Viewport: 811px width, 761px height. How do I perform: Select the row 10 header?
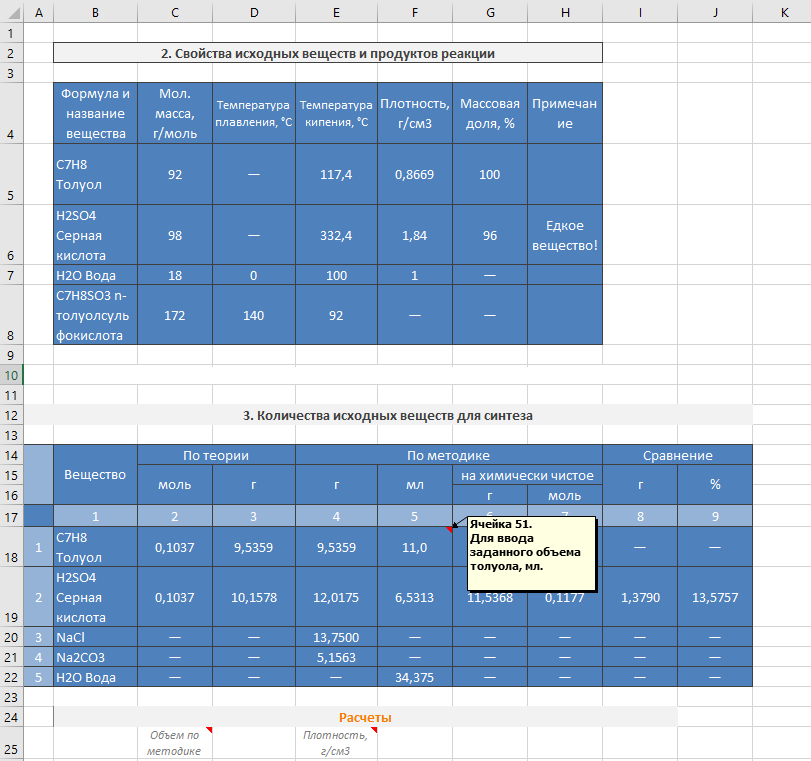11,374
